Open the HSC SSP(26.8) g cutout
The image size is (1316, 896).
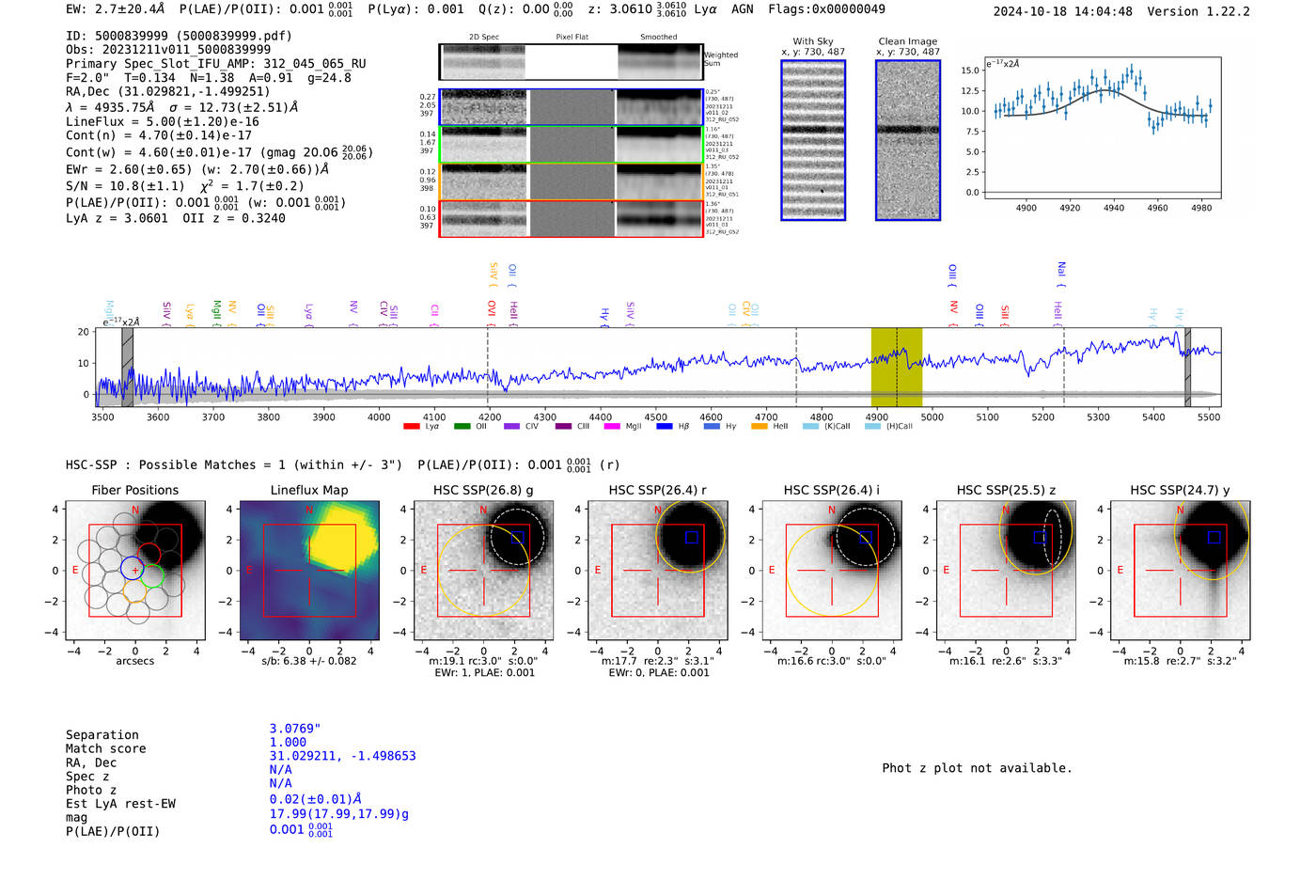[x=483, y=570]
